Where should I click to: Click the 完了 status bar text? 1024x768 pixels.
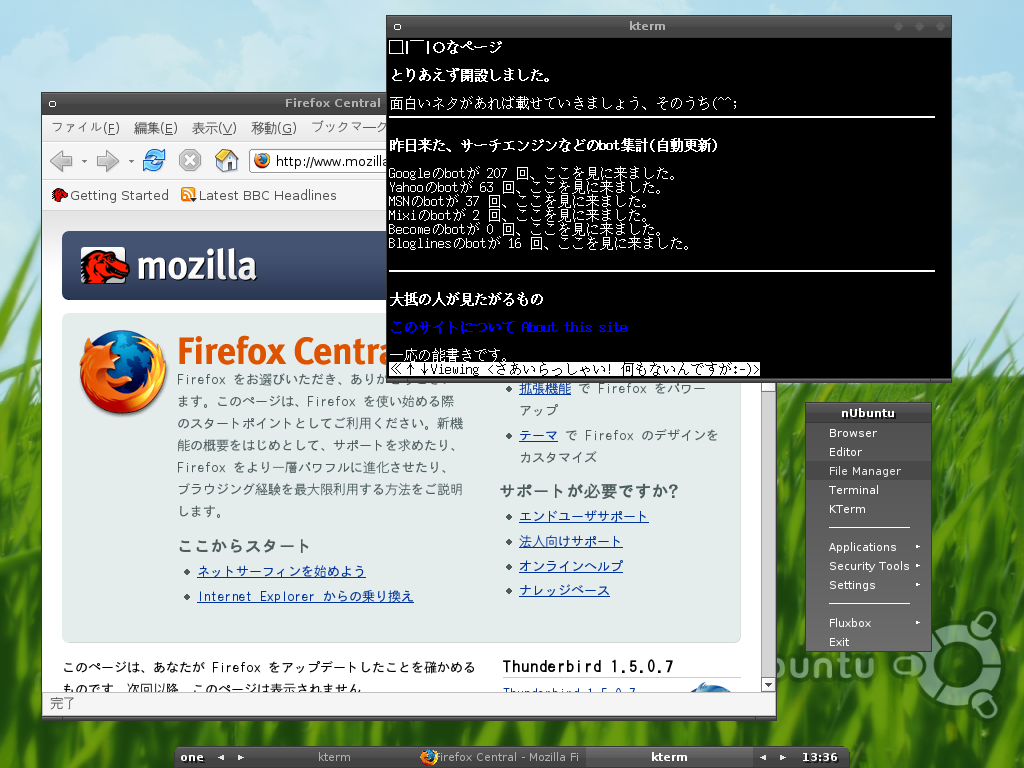click(62, 703)
